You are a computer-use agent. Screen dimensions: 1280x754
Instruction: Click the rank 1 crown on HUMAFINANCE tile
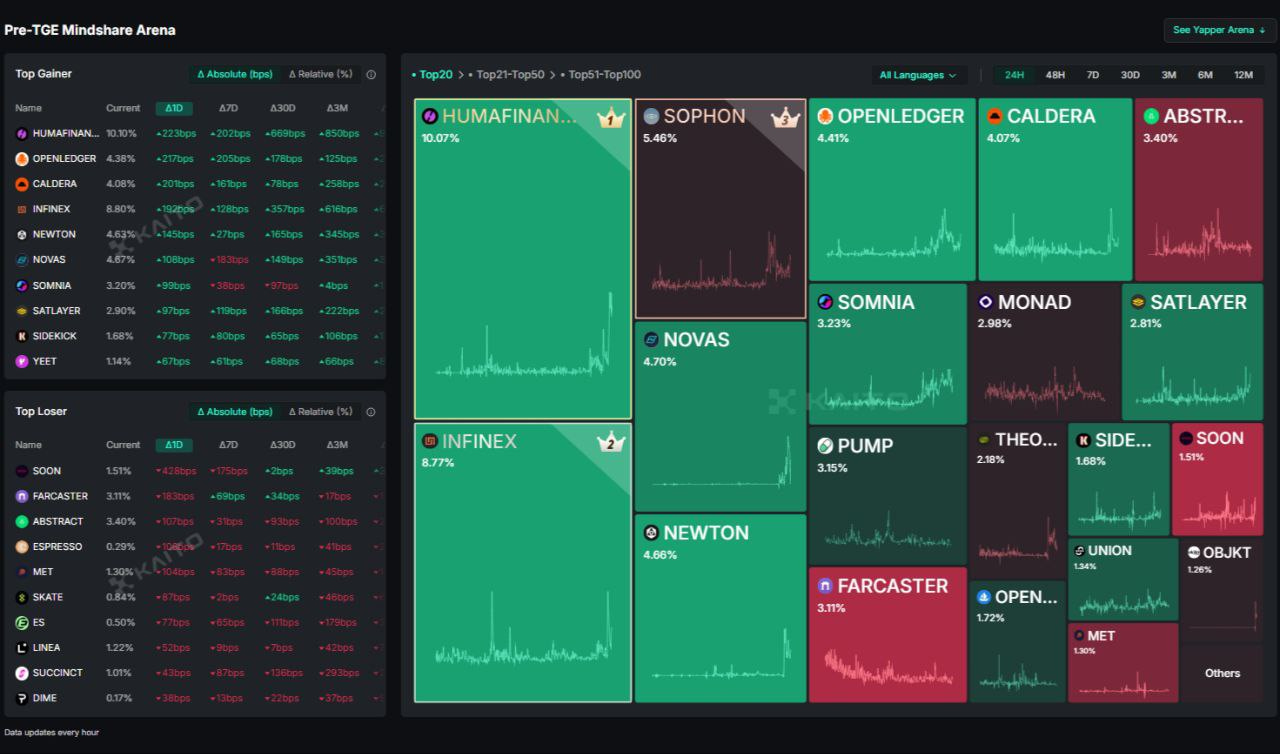tap(610, 120)
